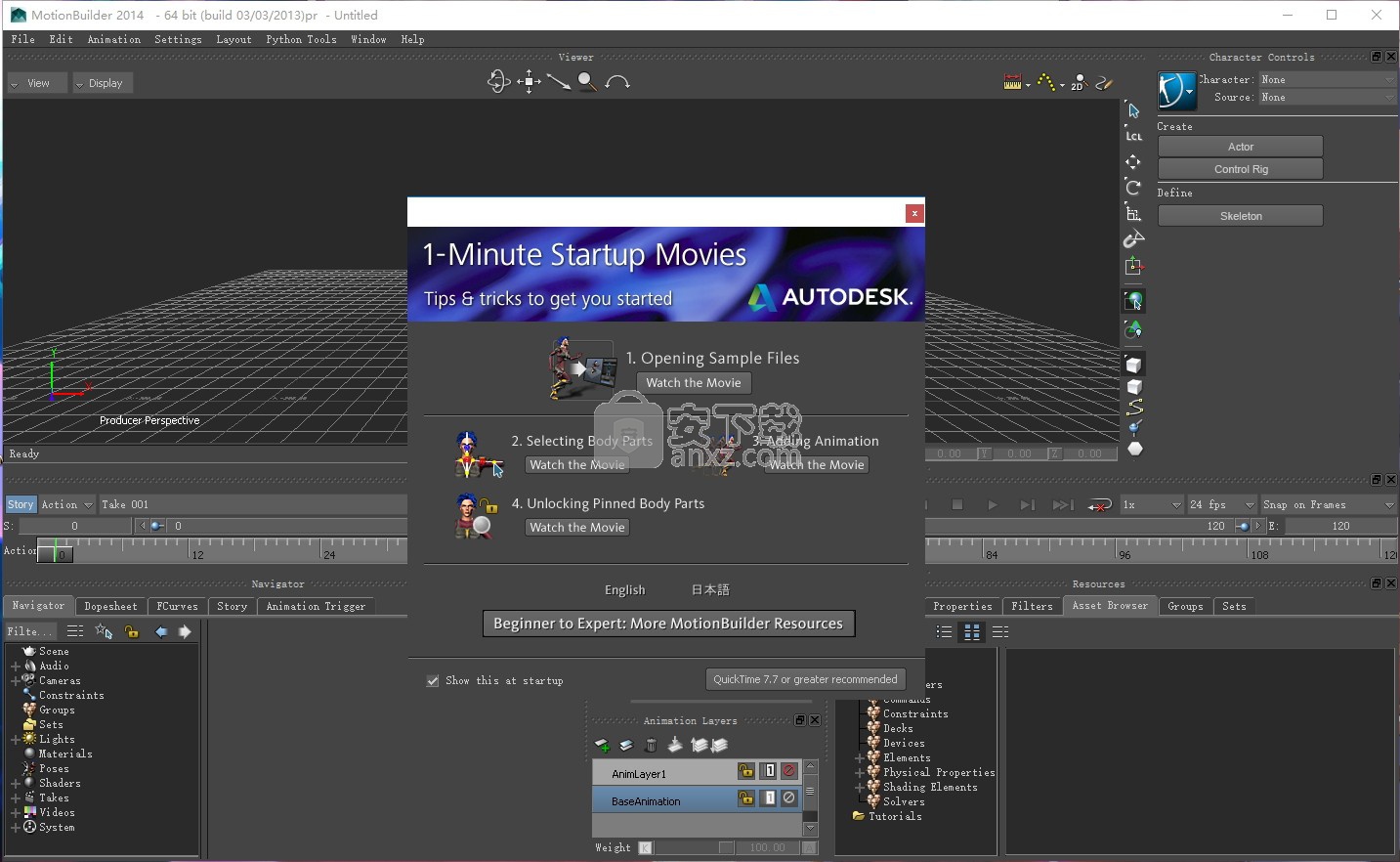Screen dimensions: 1400x862
Task: Click the Control Rig button
Action: (1241, 169)
